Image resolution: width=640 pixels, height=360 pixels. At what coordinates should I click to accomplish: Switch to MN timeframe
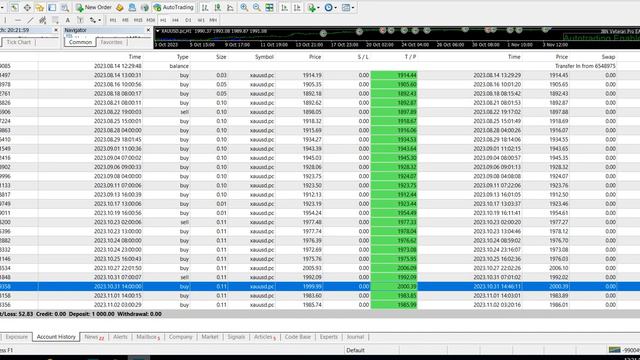tap(213, 20)
